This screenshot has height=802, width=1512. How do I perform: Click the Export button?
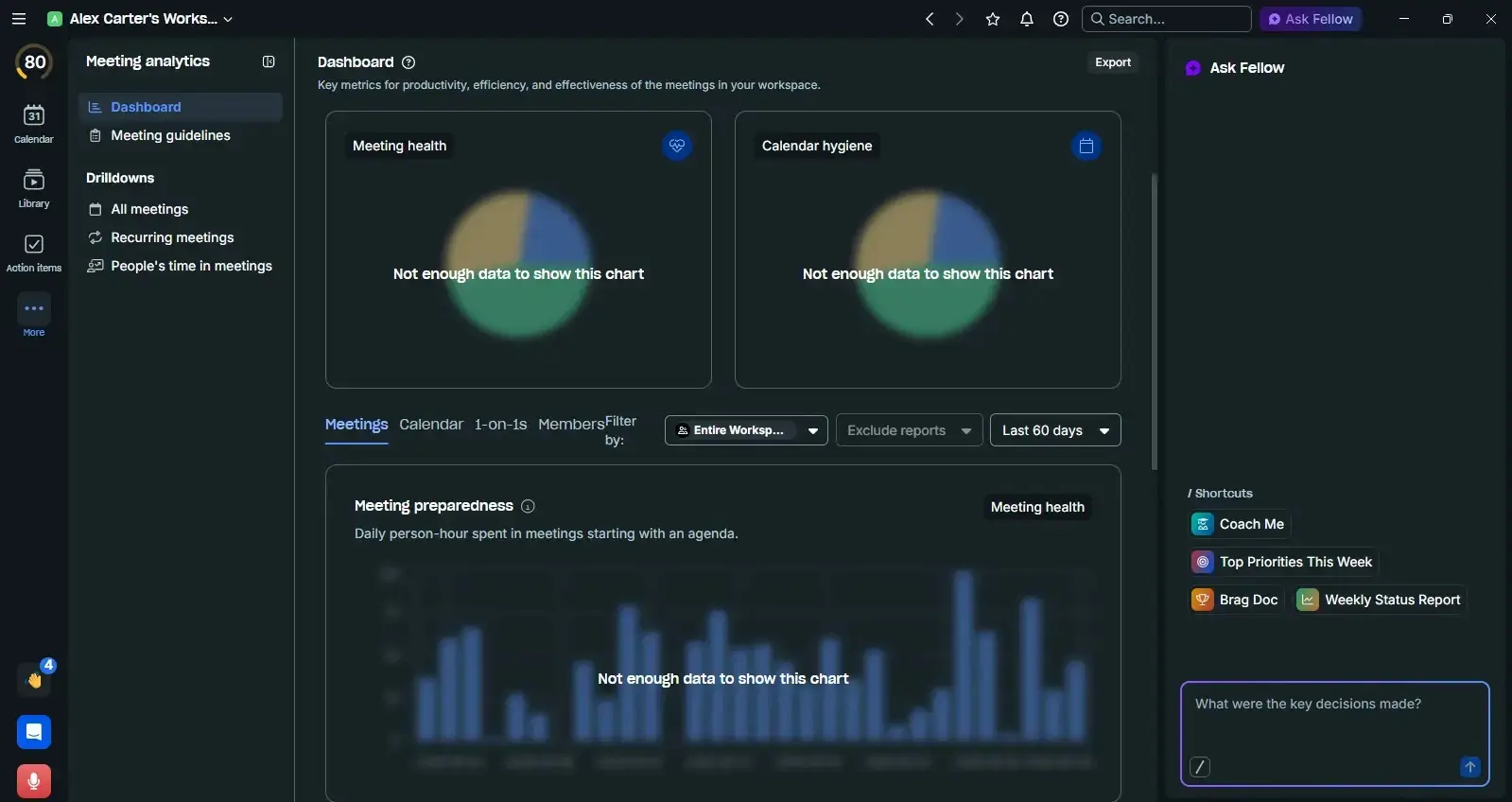pos(1113,62)
